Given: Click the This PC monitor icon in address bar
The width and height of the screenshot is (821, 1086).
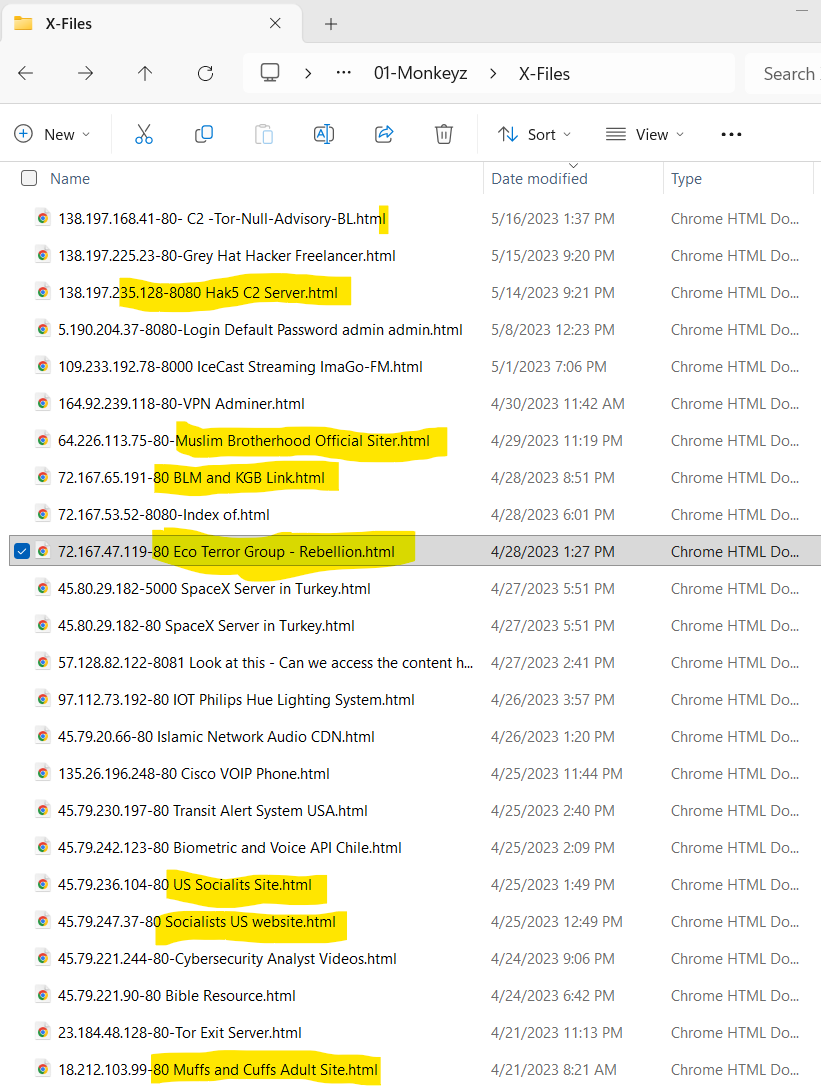Looking at the screenshot, I should (270, 73).
